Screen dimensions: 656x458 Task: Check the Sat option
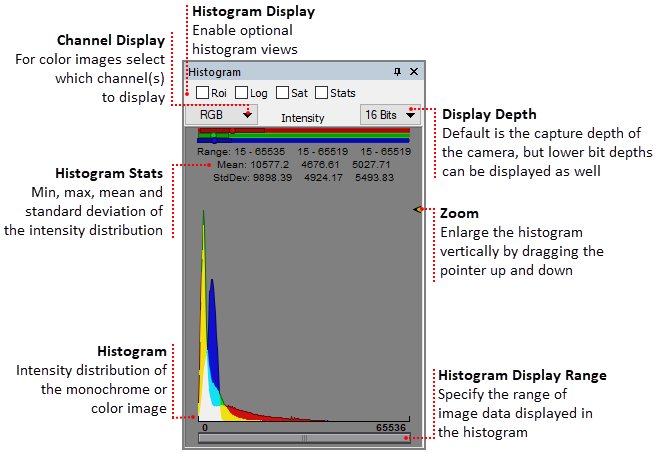point(282,93)
